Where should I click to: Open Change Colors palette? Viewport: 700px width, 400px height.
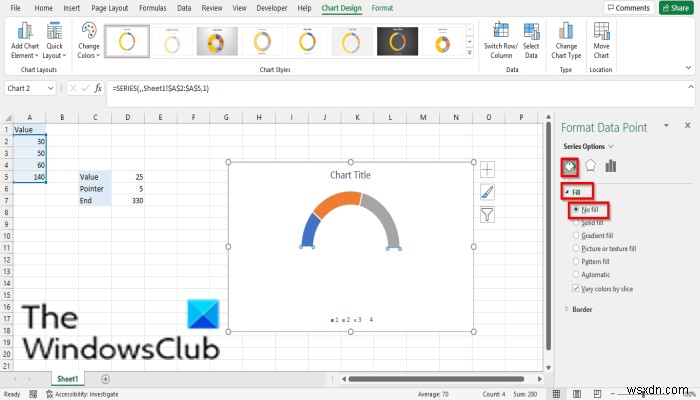point(88,41)
